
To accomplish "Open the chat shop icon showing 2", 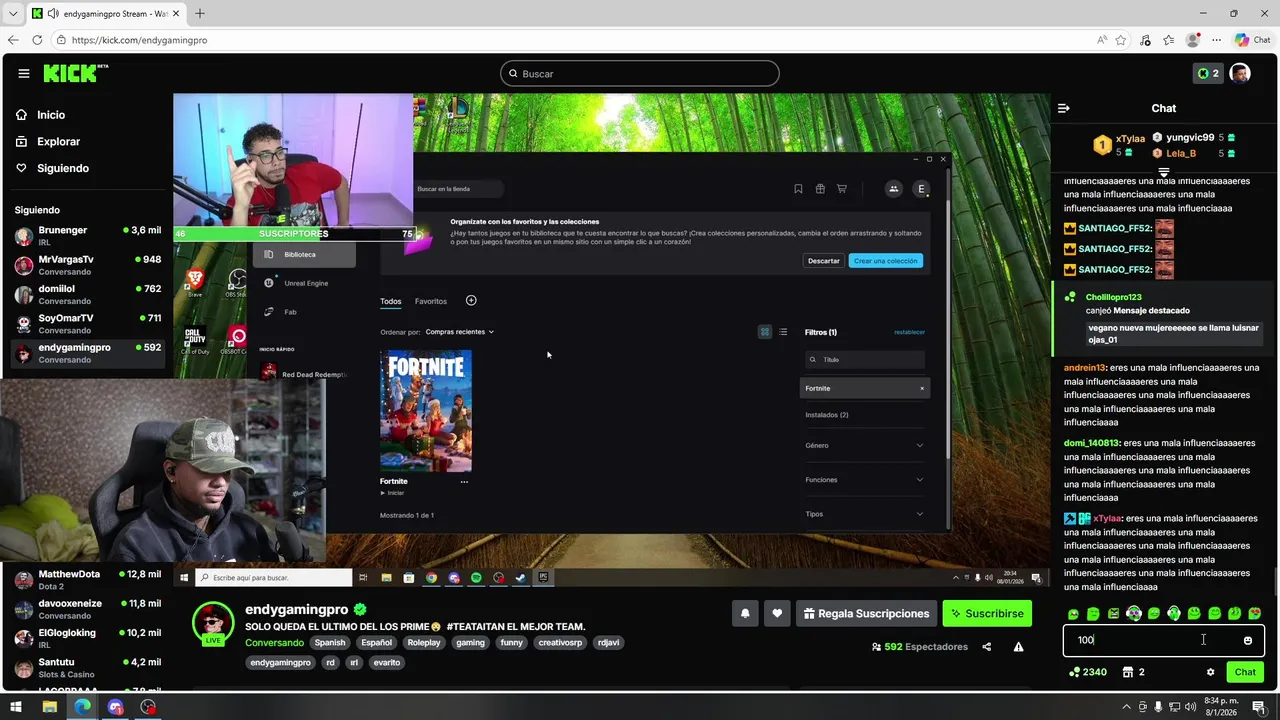I will pos(1134,672).
